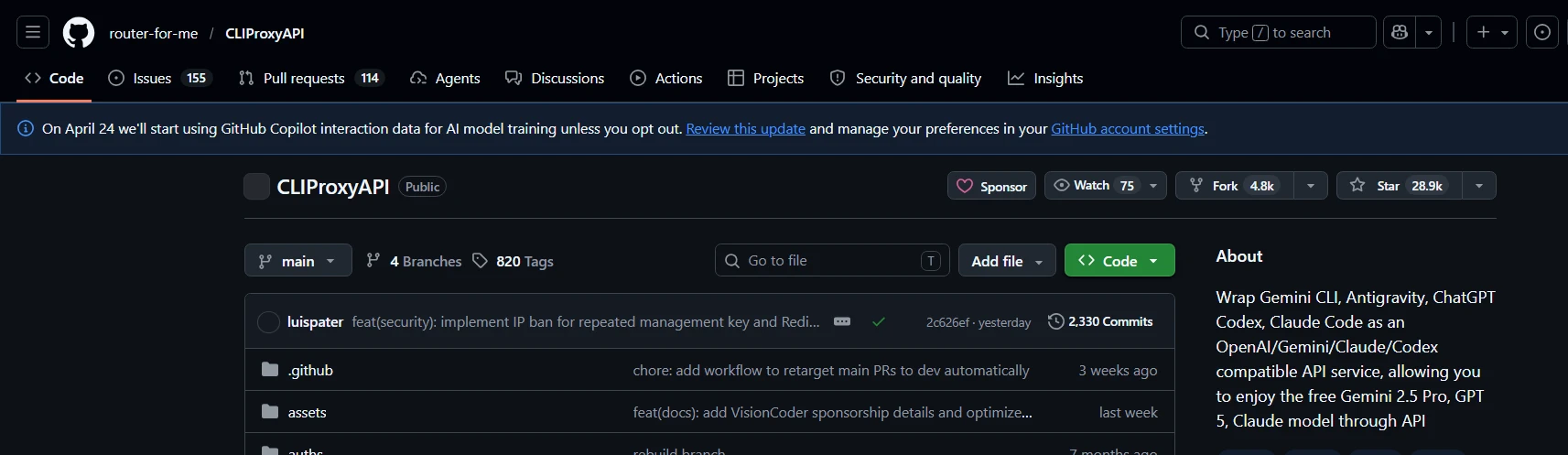Click the Issues count badge 155
Screen dimensions: 1568x455
(196, 78)
